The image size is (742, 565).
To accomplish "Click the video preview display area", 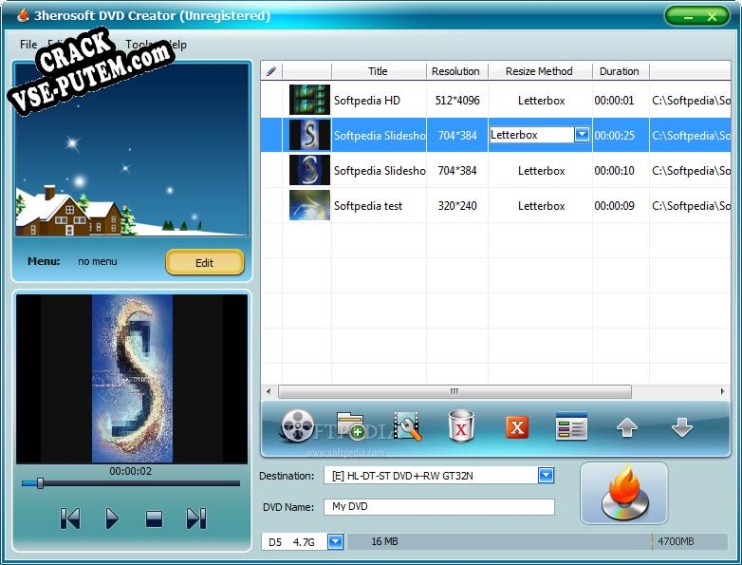I will coord(132,379).
